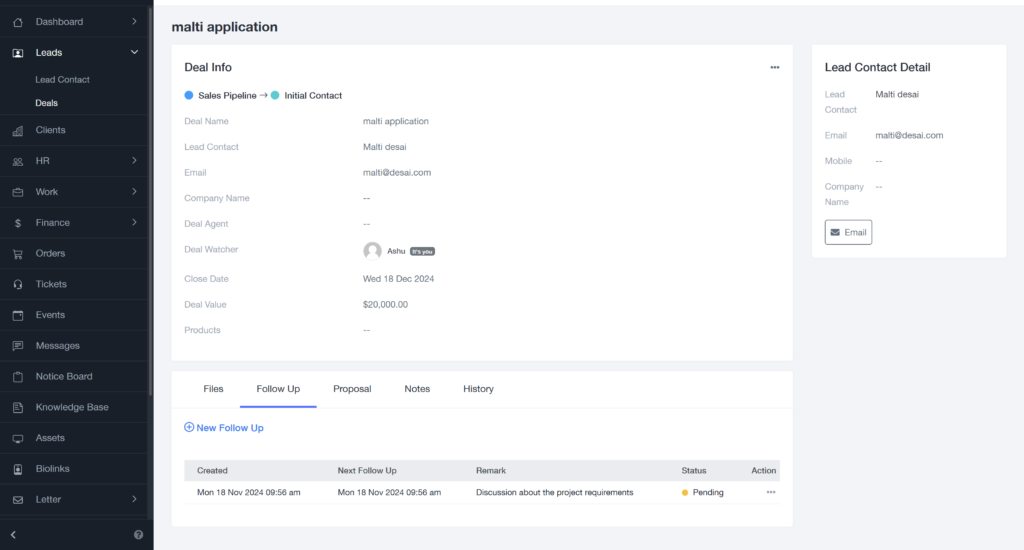
Task: Expand the Finance sidebar menu
Action: point(134,223)
